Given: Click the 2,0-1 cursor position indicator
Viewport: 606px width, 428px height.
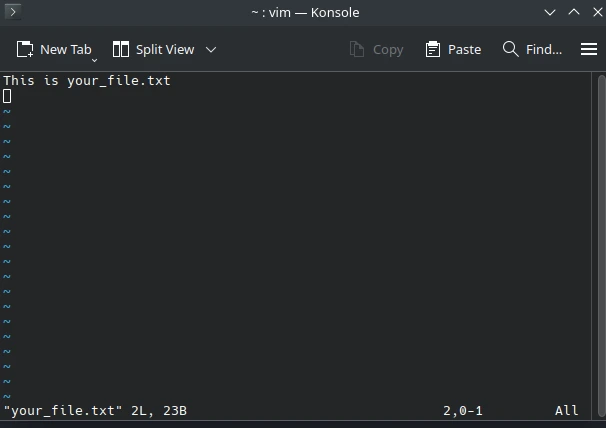Looking at the screenshot, I should [x=463, y=411].
